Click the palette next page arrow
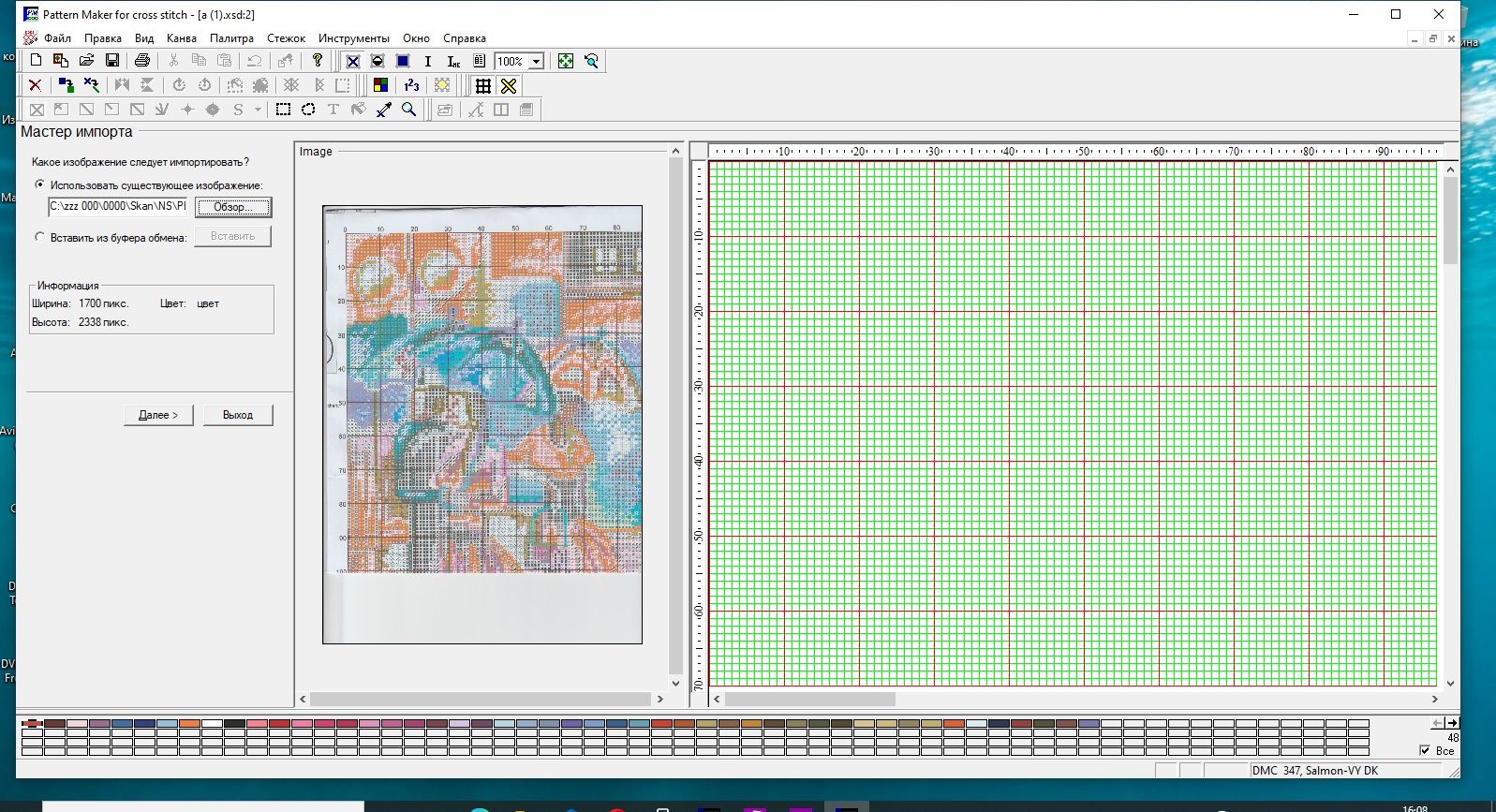Image resolution: width=1496 pixels, height=812 pixels. (1452, 723)
